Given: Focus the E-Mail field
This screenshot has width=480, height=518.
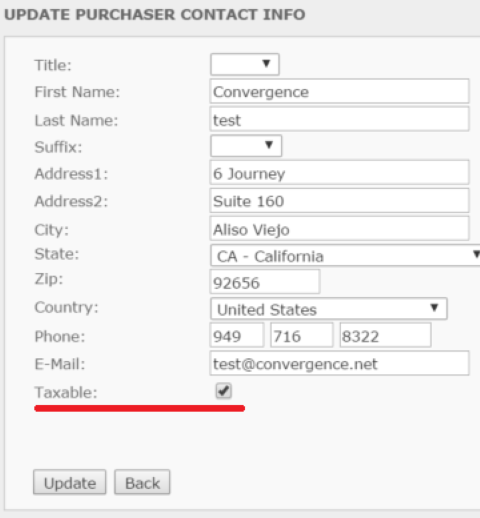Looking at the screenshot, I should 339,363.
